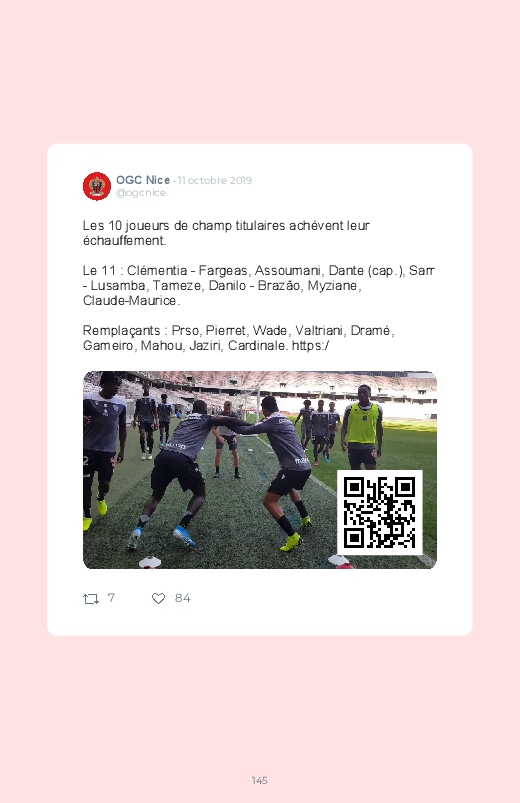
Task: Click the OGC Nice profile avatar
Action: 97,186
